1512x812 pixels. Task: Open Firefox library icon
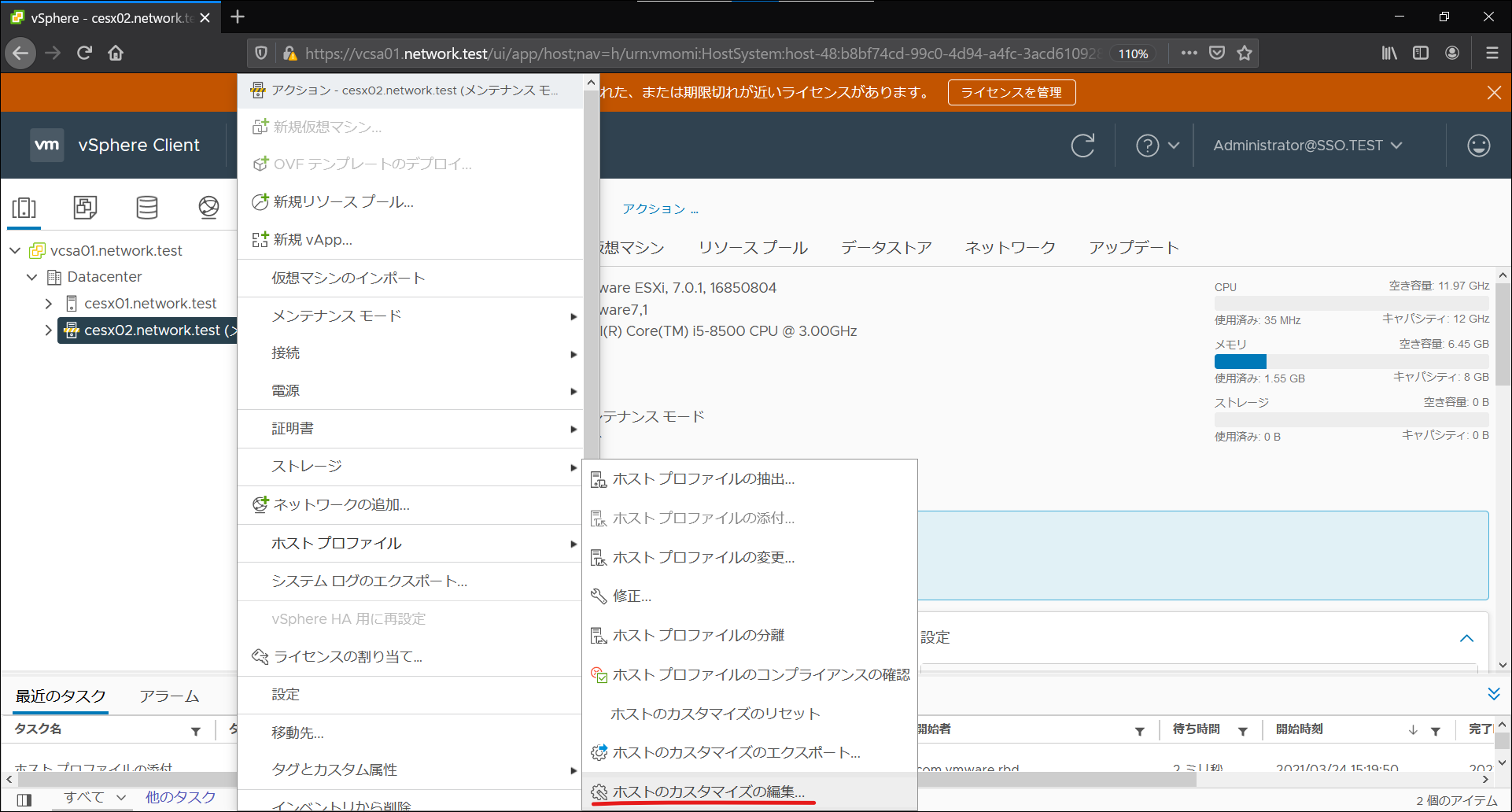(1389, 53)
